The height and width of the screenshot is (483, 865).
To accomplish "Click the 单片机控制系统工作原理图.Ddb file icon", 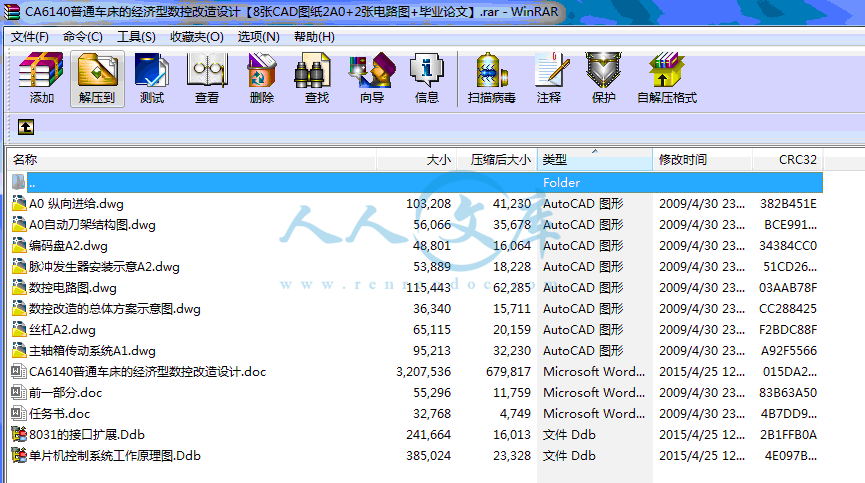I will point(19,455).
